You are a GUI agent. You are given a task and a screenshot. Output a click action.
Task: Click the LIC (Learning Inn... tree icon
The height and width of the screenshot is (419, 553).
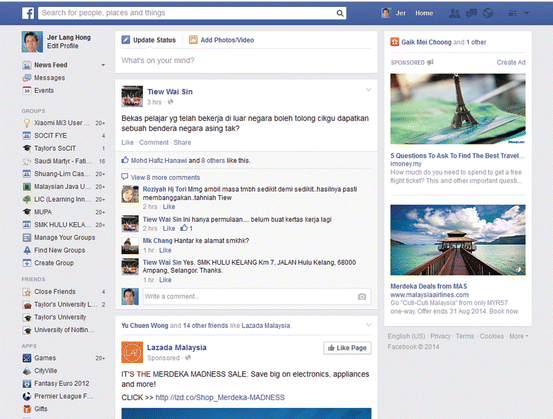coord(27,199)
